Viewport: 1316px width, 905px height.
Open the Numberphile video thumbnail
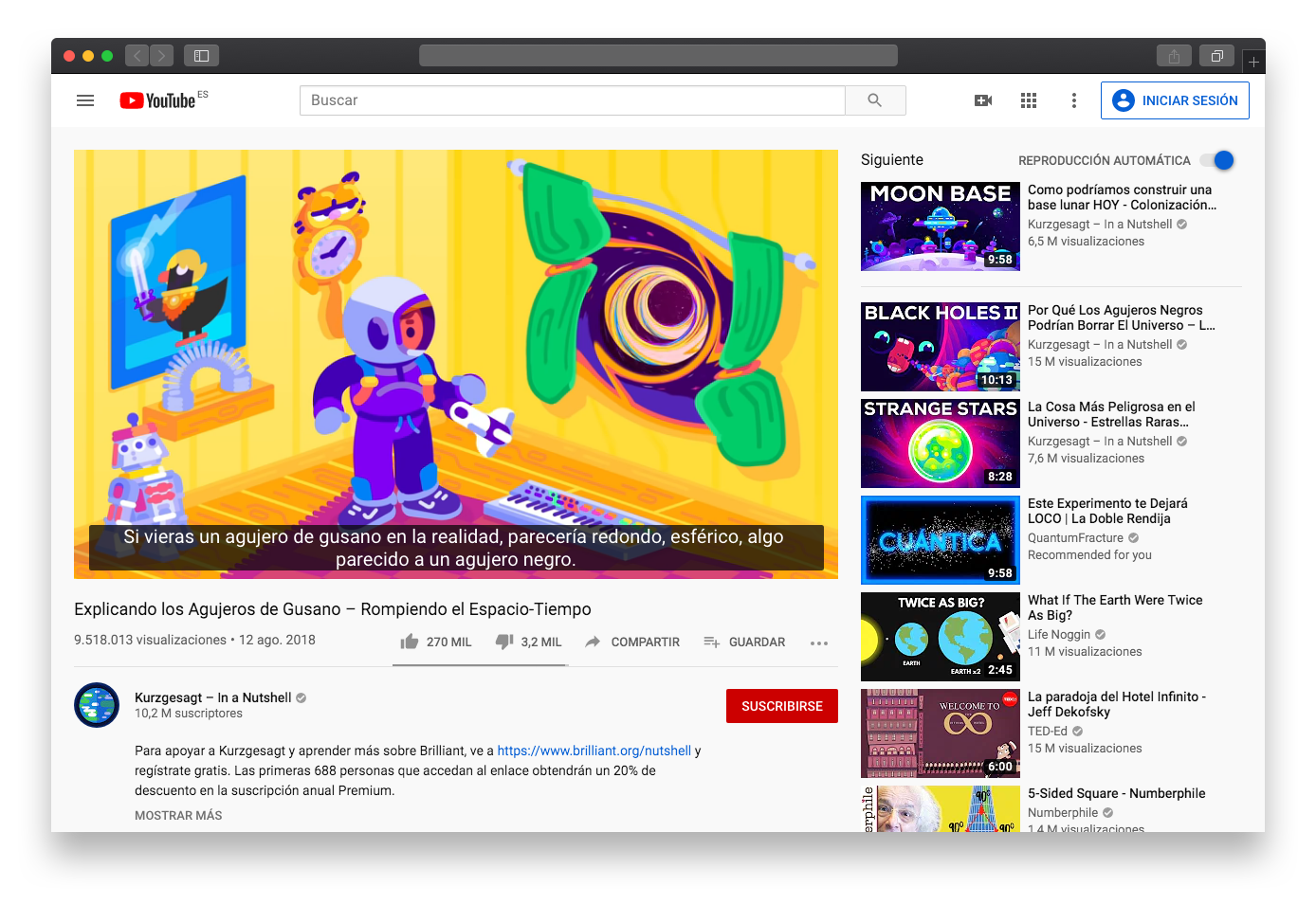[941, 808]
